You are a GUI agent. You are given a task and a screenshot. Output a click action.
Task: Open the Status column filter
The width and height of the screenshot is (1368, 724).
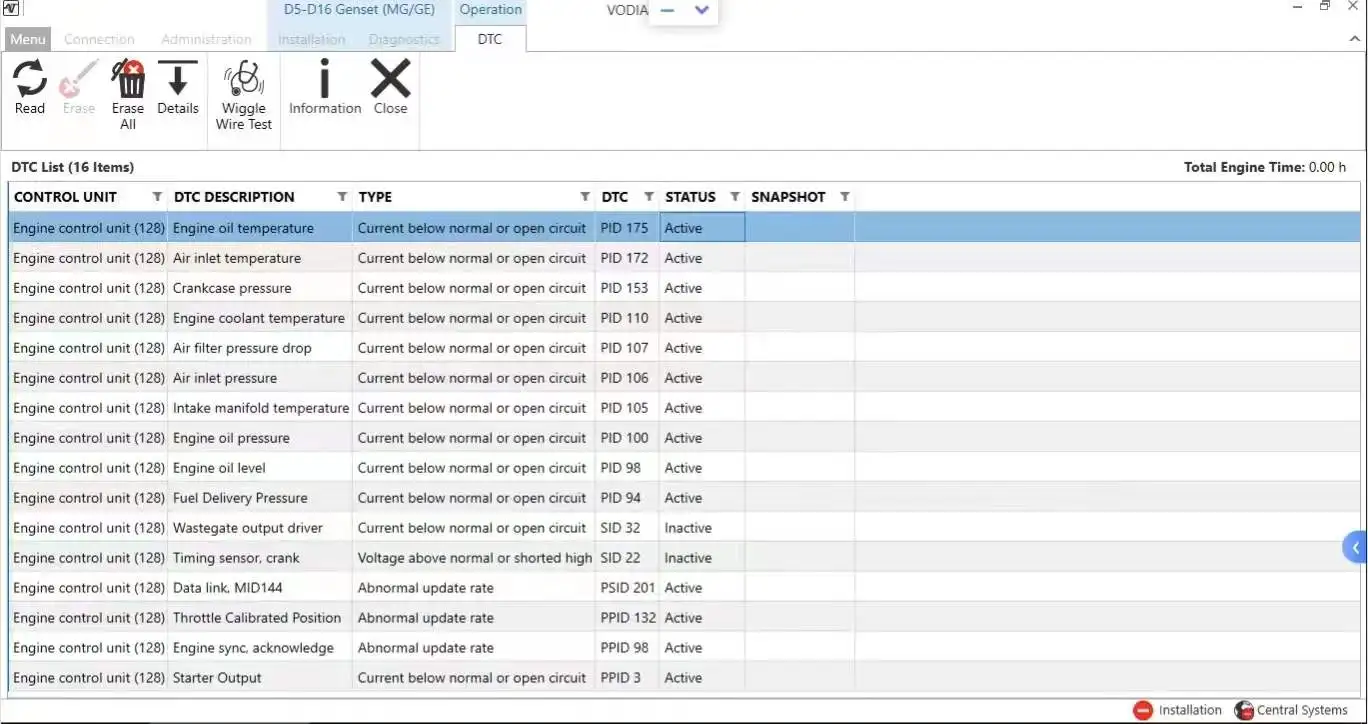point(735,197)
